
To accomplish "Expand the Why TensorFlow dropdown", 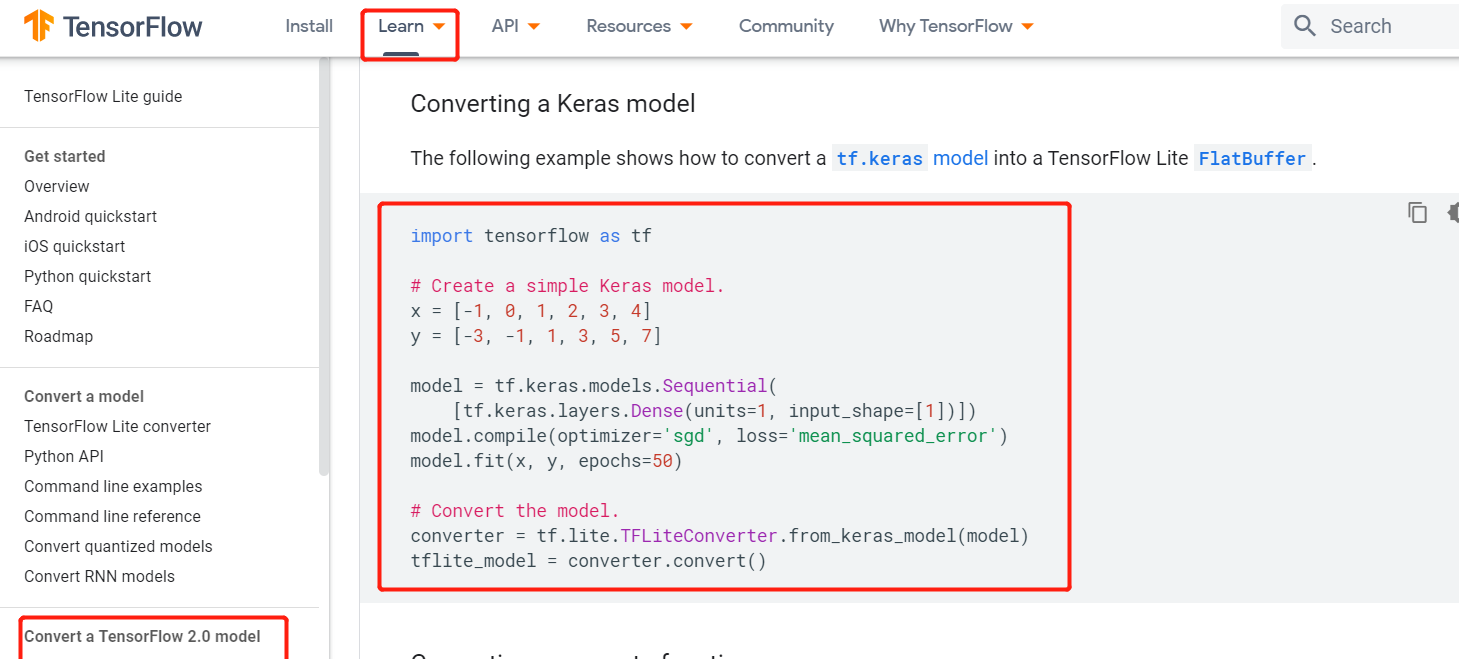I will [x=956, y=26].
